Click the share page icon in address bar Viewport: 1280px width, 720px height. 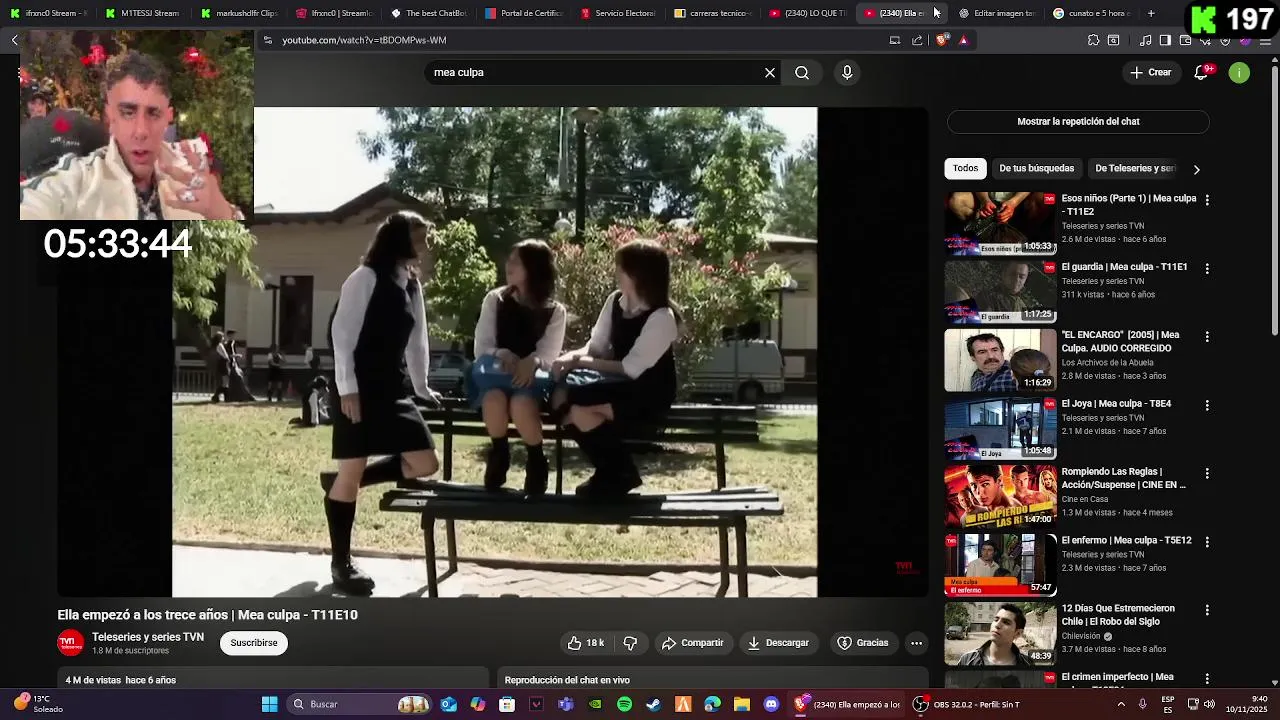pyautogui.click(x=917, y=40)
